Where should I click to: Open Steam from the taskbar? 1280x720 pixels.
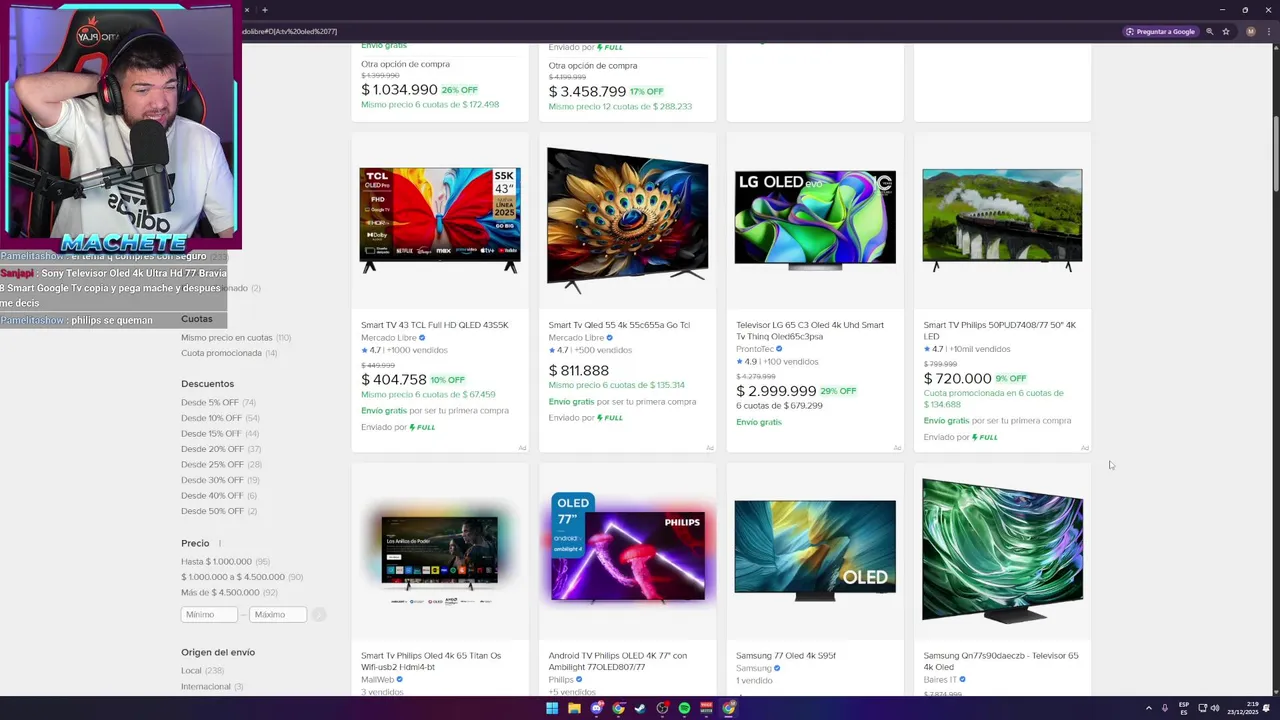pos(640,708)
